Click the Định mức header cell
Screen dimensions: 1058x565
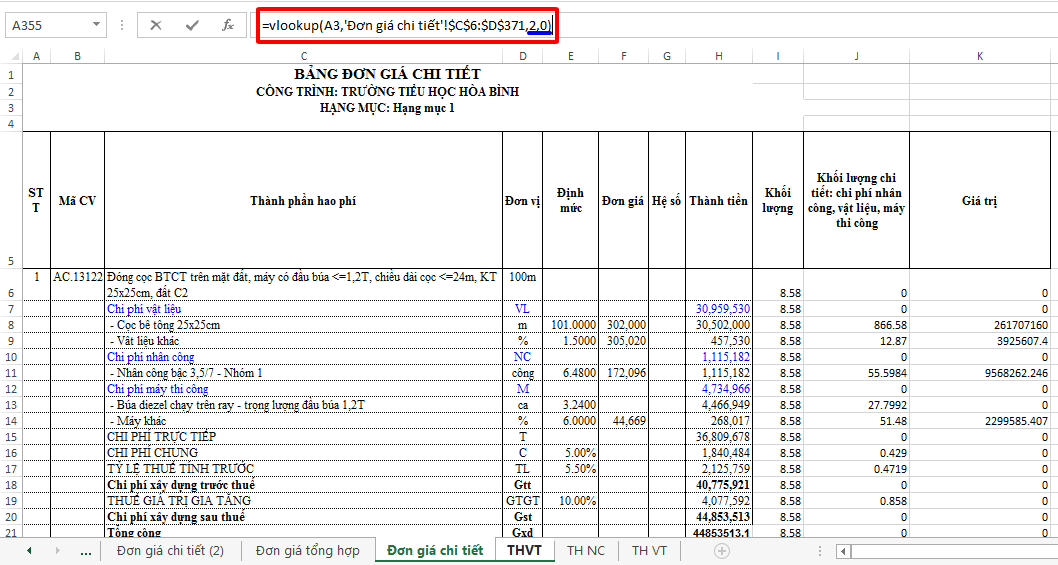[570, 200]
